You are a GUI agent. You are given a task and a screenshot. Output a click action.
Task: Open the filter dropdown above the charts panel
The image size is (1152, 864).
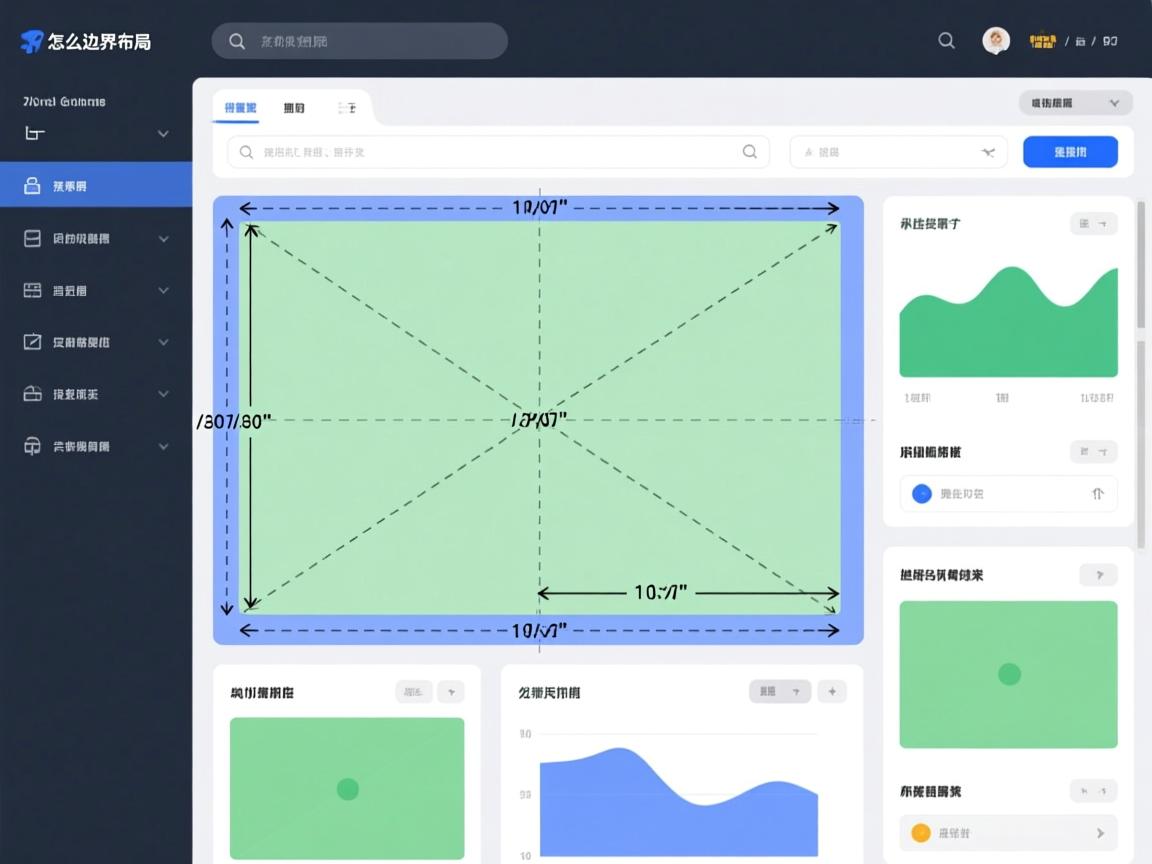pos(1075,102)
